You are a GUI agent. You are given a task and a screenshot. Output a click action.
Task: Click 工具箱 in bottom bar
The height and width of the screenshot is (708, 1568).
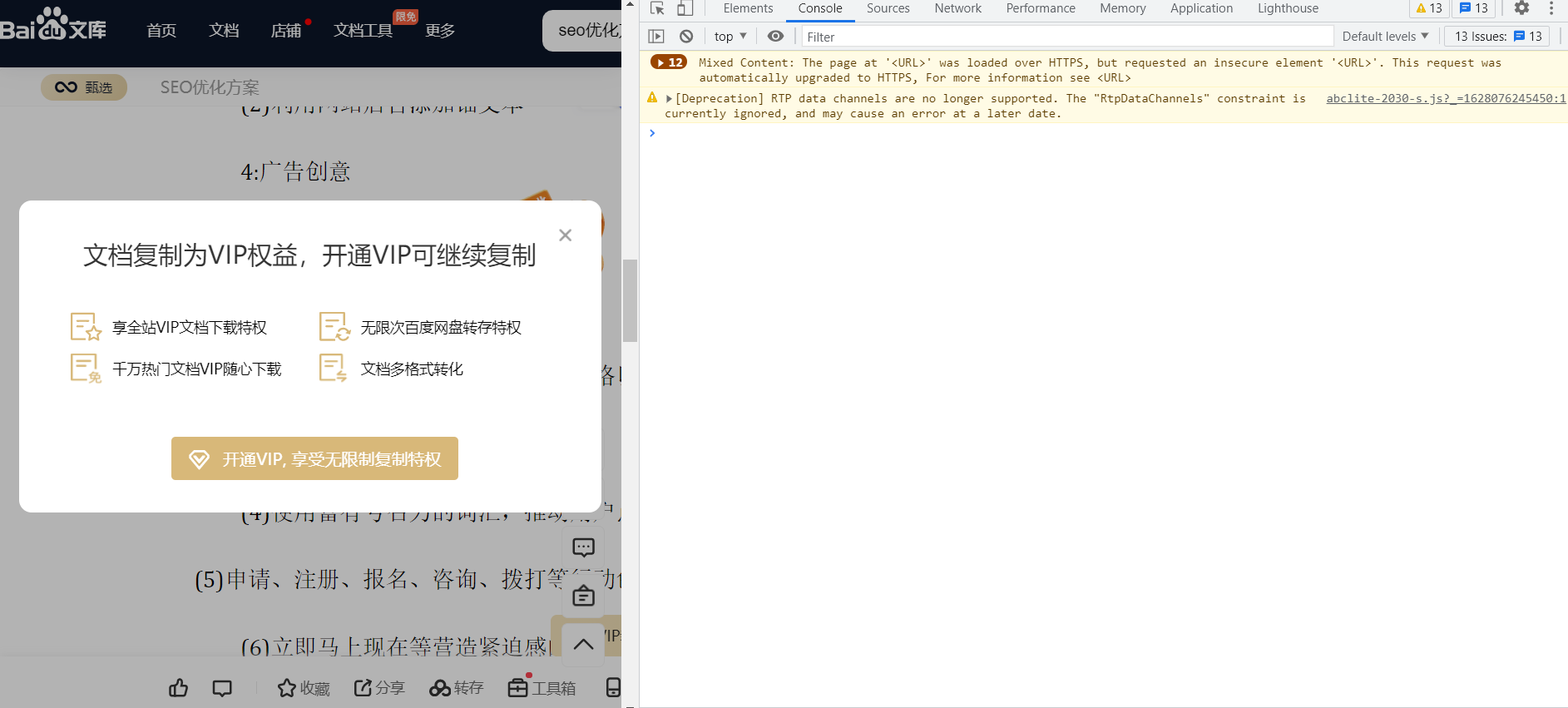(x=542, y=688)
